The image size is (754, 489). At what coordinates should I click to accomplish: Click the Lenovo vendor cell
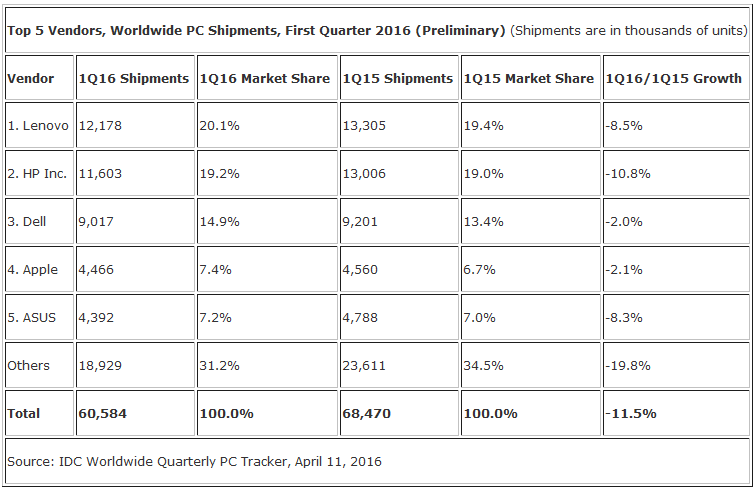[38, 125]
